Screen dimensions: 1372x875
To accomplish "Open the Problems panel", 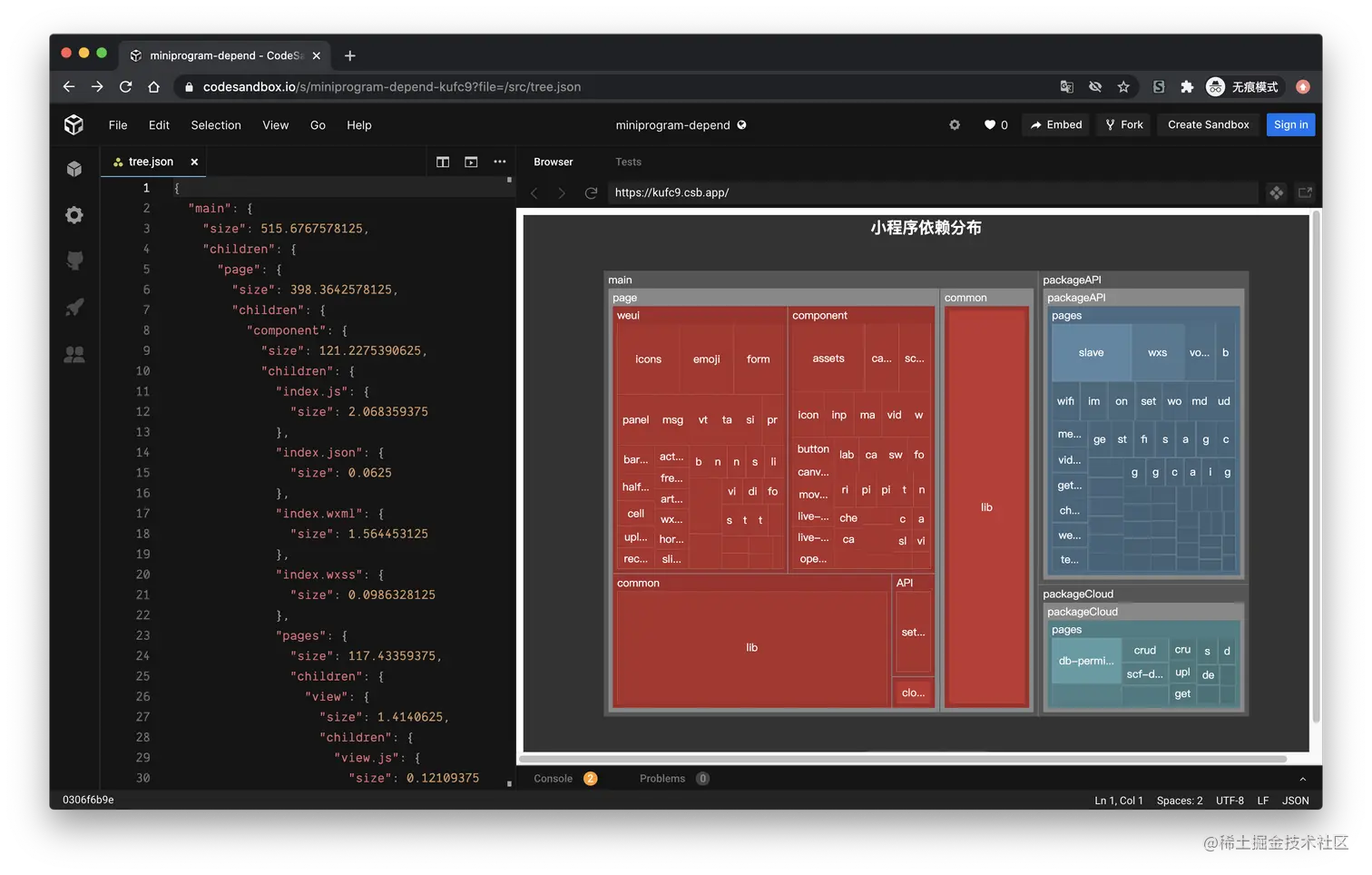I will click(x=673, y=778).
